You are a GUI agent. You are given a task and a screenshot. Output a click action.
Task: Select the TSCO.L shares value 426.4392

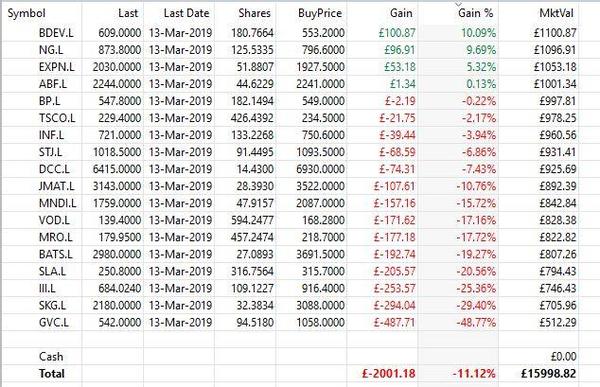pyautogui.click(x=252, y=118)
